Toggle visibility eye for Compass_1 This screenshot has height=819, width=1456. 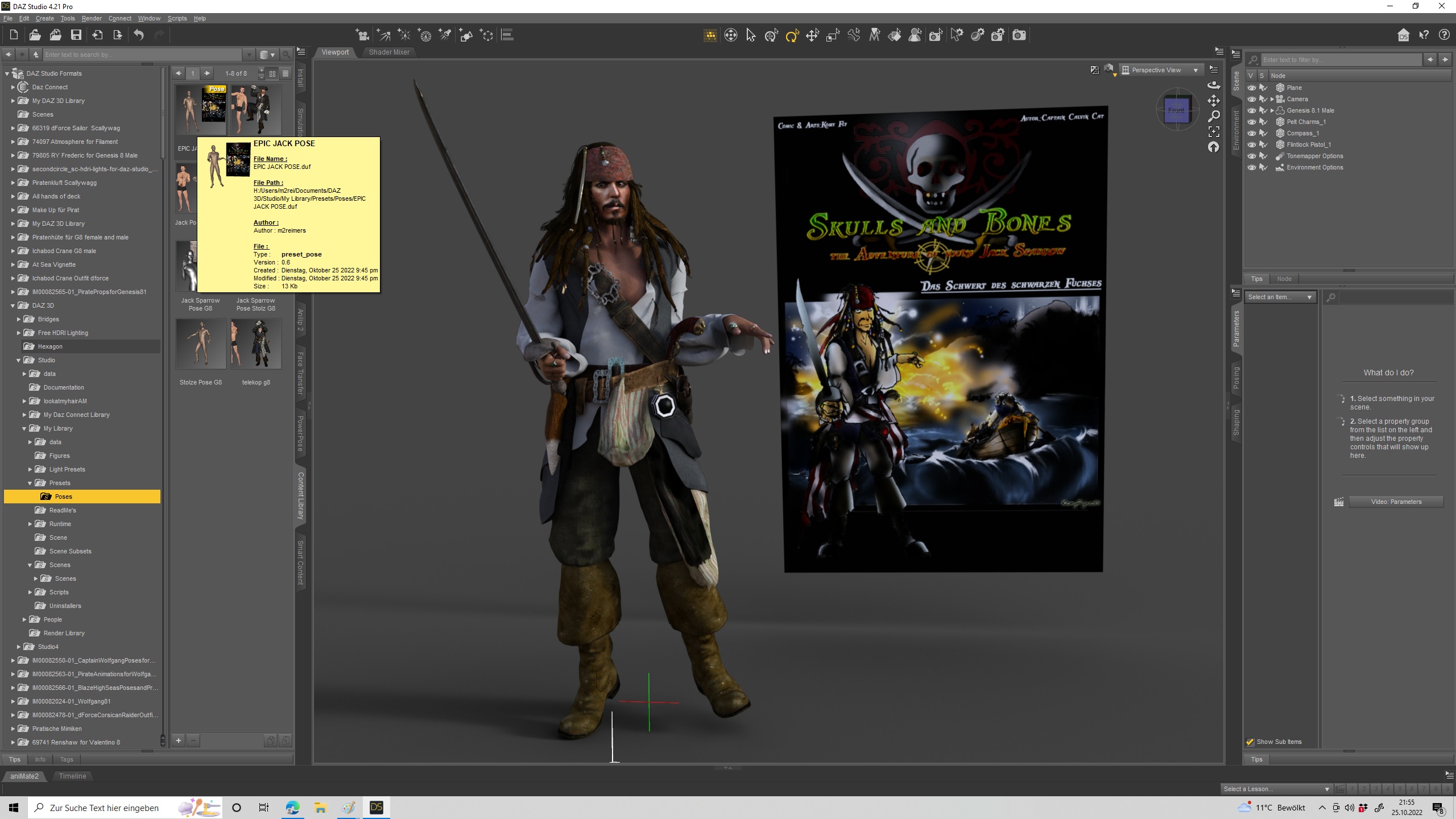coord(1251,133)
